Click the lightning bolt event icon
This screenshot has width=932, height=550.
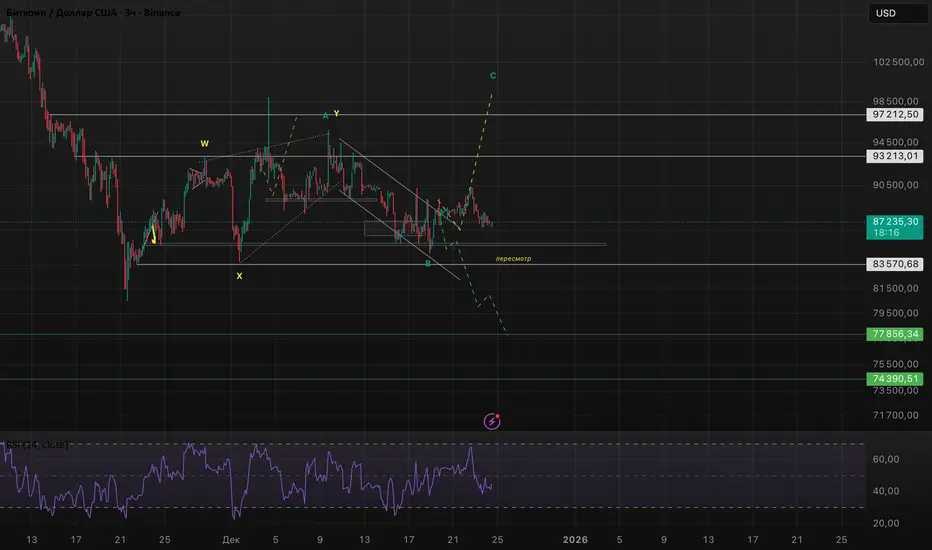(x=492, y=422)
